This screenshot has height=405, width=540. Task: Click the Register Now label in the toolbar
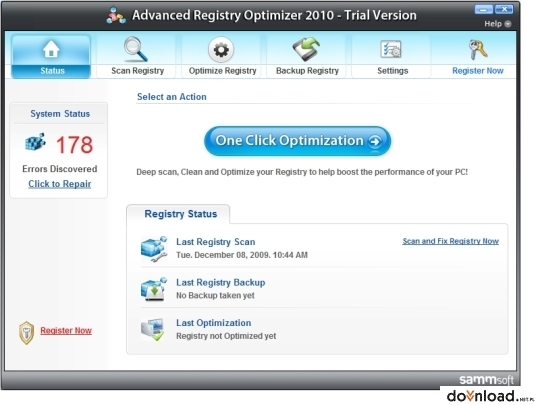pyautogui.click(x=478, y=71)
